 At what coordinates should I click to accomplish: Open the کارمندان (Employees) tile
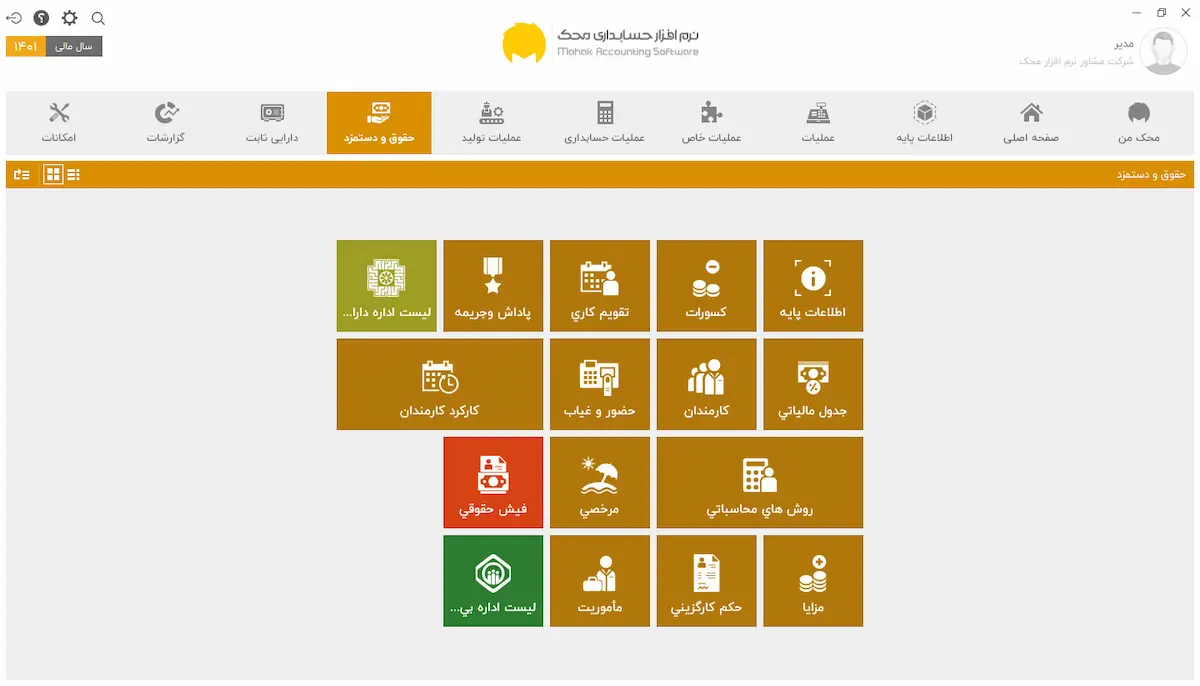[x=706, y=384]
